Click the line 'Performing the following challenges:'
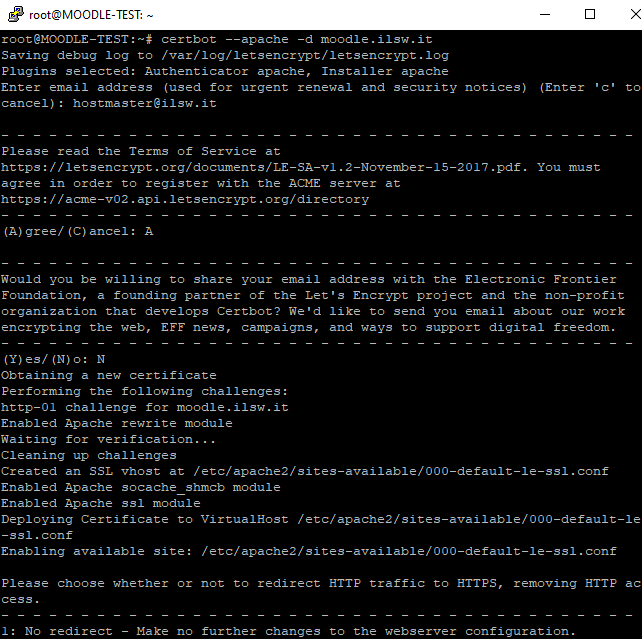Image resolution: width=643 pixels, height=639 pixels. coord(144,391)
